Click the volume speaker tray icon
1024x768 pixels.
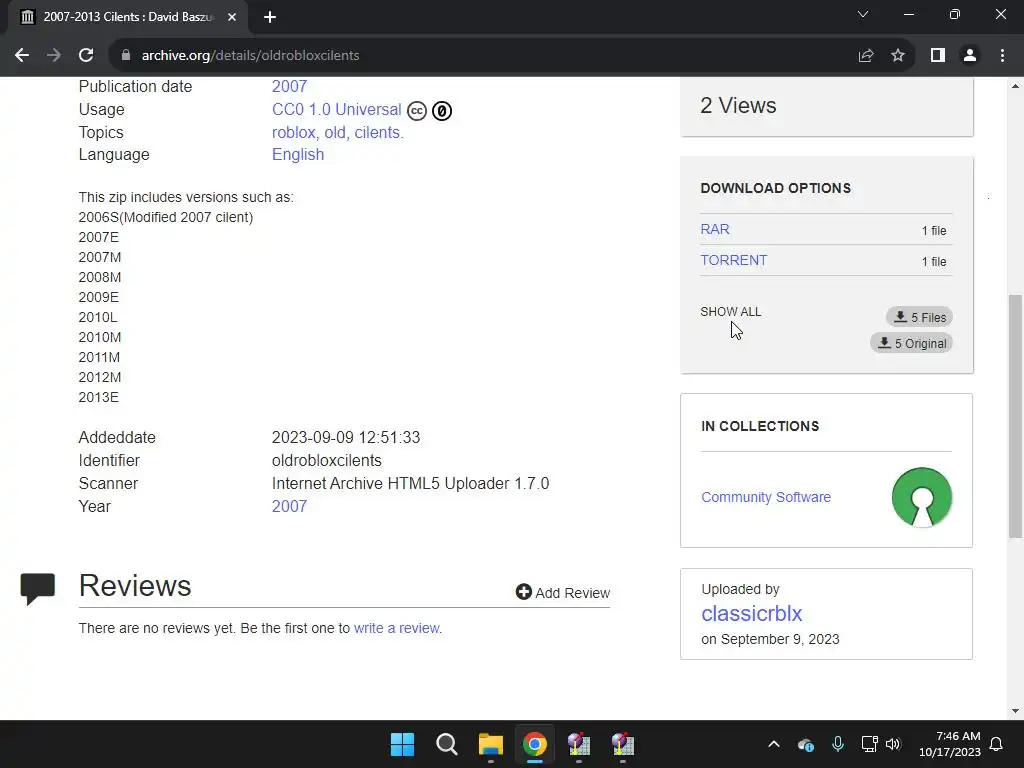coord(893,744)
